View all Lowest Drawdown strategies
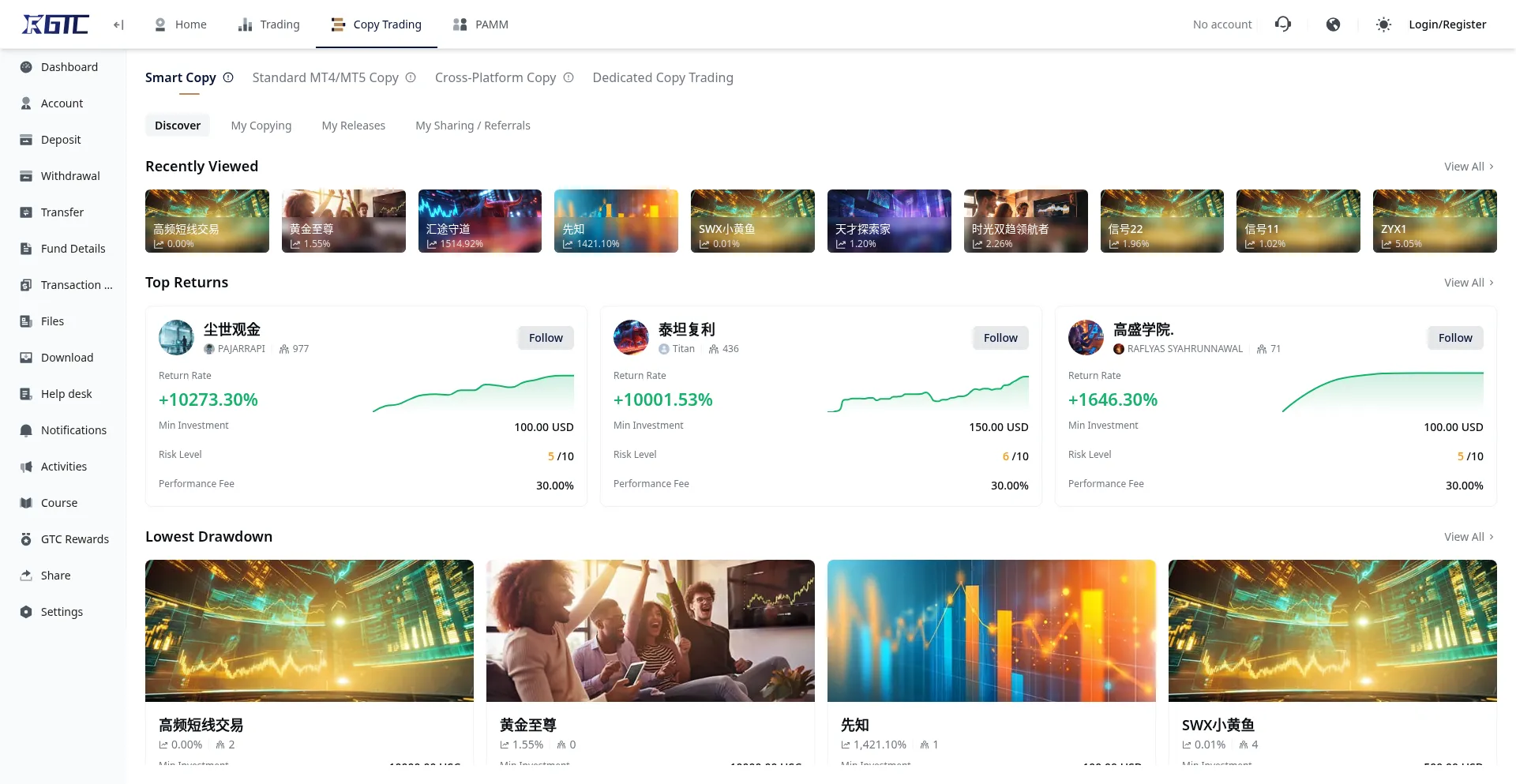The image size is (1516, 784). click(x=1469, y=537)
